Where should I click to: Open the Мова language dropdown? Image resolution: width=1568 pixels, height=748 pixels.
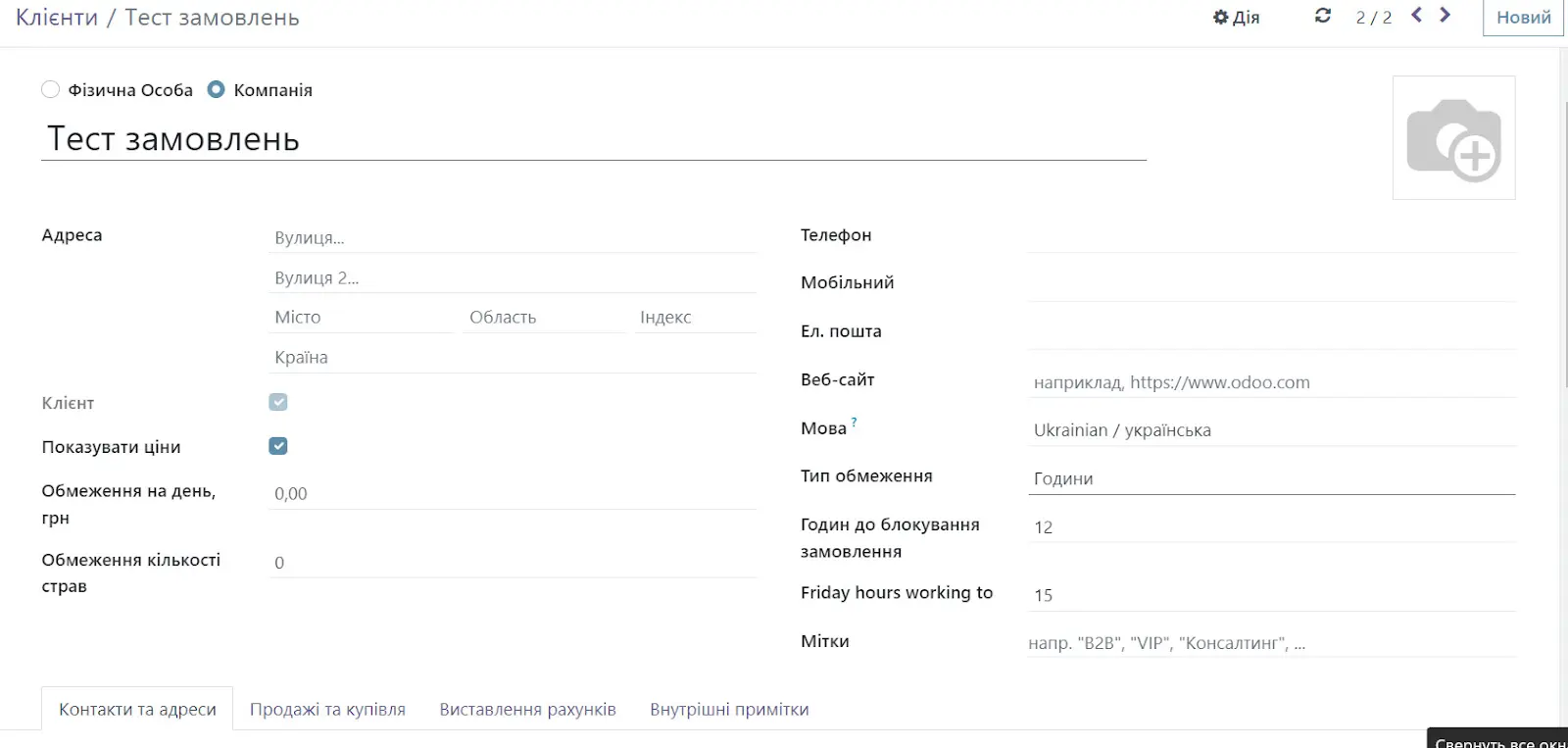click(1271, 430)
